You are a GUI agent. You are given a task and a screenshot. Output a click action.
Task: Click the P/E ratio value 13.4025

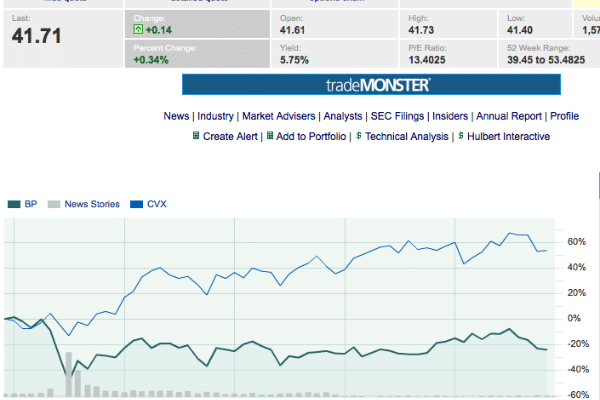coord(427,60)
